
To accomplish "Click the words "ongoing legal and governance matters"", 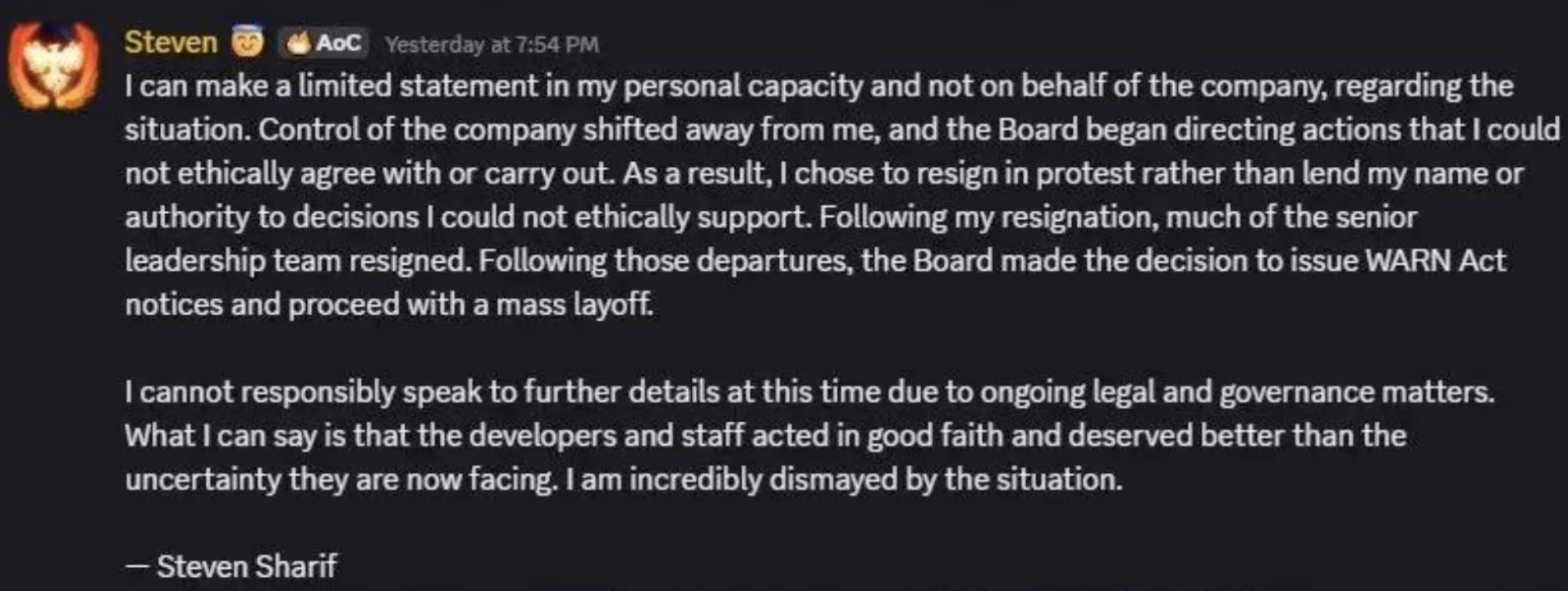I will (x=1236, y=392).
